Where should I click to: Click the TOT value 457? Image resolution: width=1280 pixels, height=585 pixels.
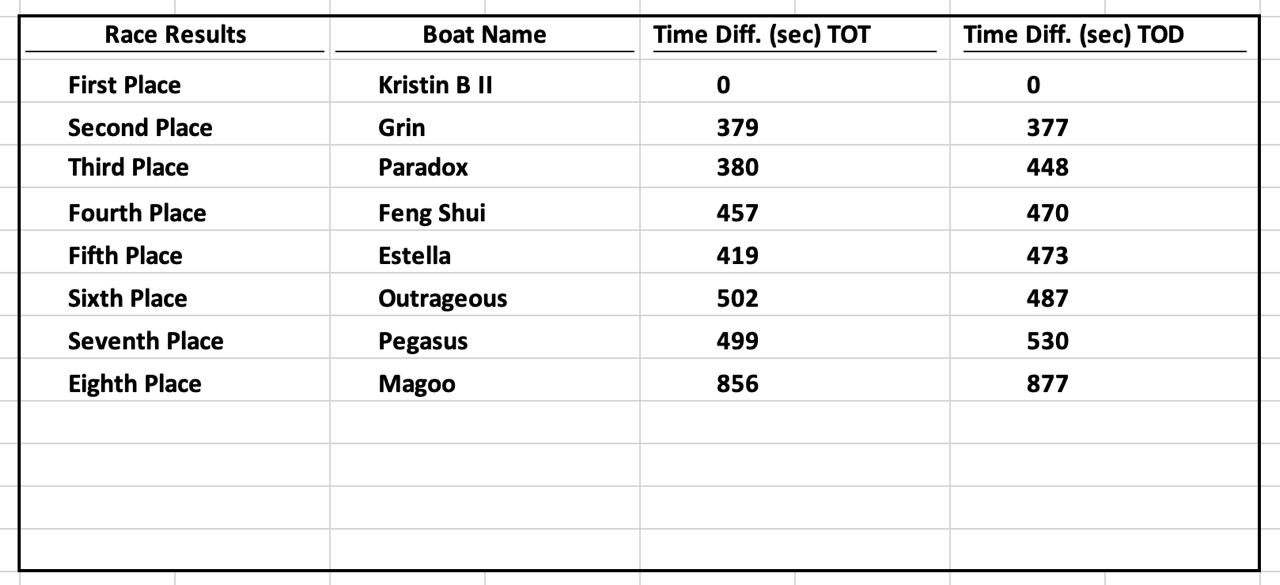tap(737, 213)
